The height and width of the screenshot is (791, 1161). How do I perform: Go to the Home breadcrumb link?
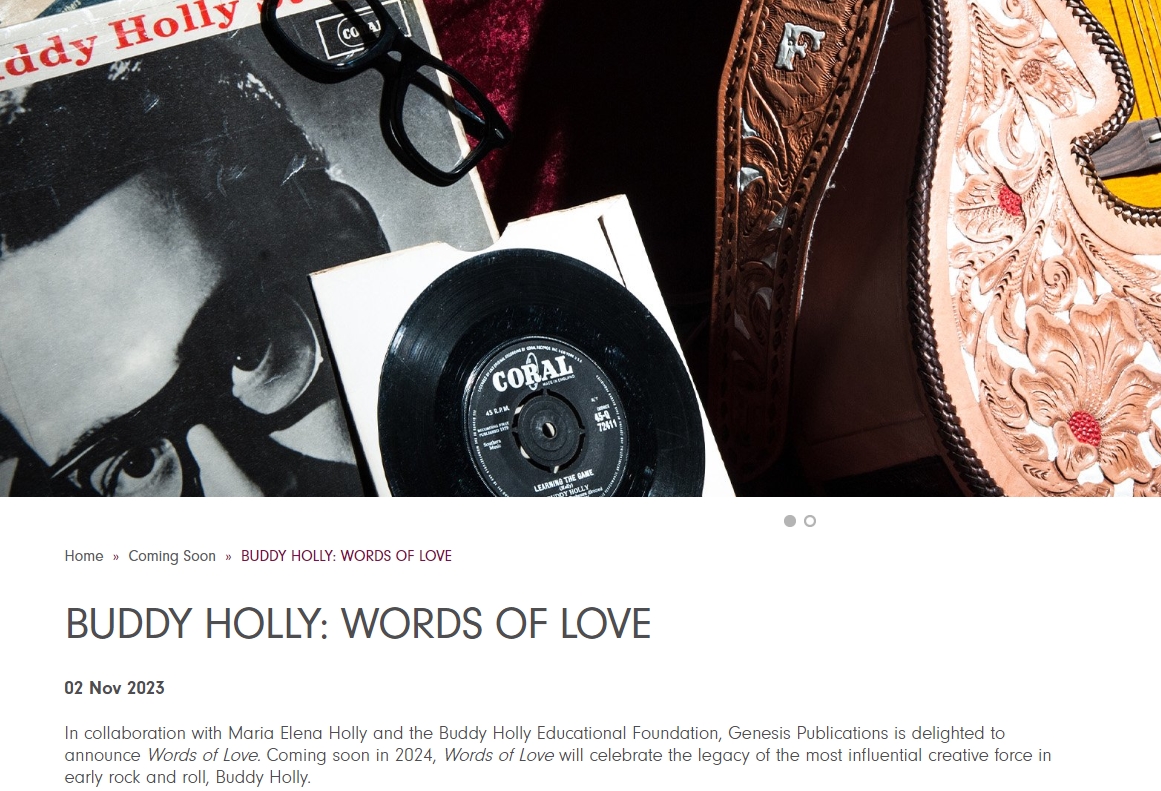(84, 555)
